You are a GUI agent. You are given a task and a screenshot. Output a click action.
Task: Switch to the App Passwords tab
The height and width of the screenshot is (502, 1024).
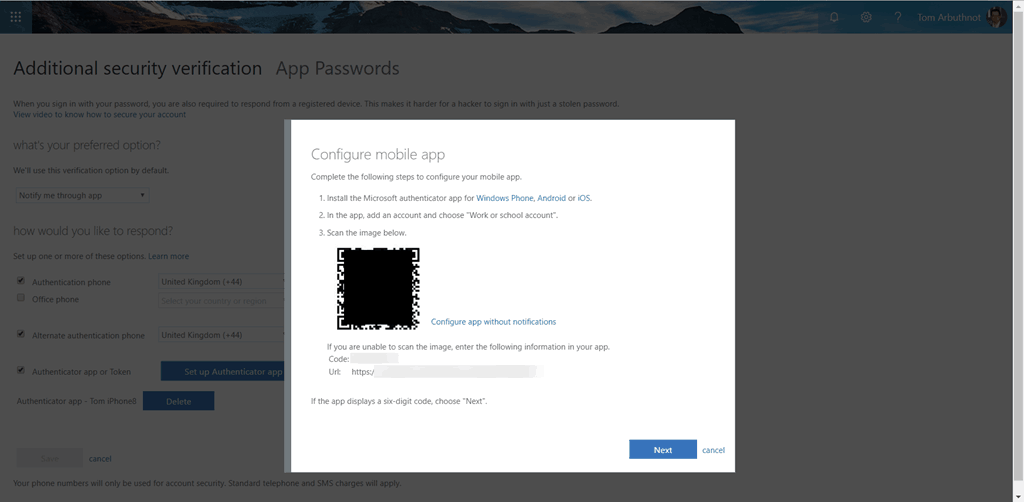coord(337,69)
